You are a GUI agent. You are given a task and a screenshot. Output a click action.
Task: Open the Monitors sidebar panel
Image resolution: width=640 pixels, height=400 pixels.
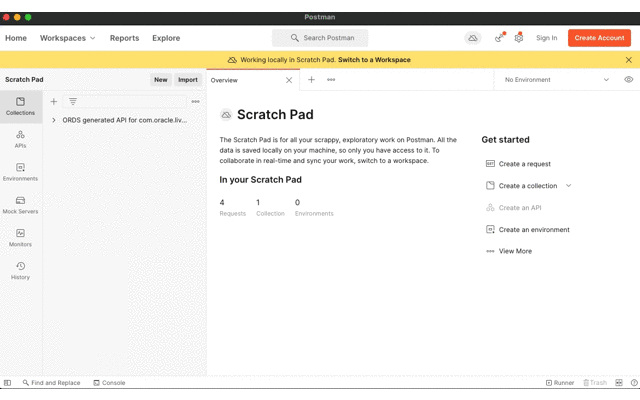20,238
